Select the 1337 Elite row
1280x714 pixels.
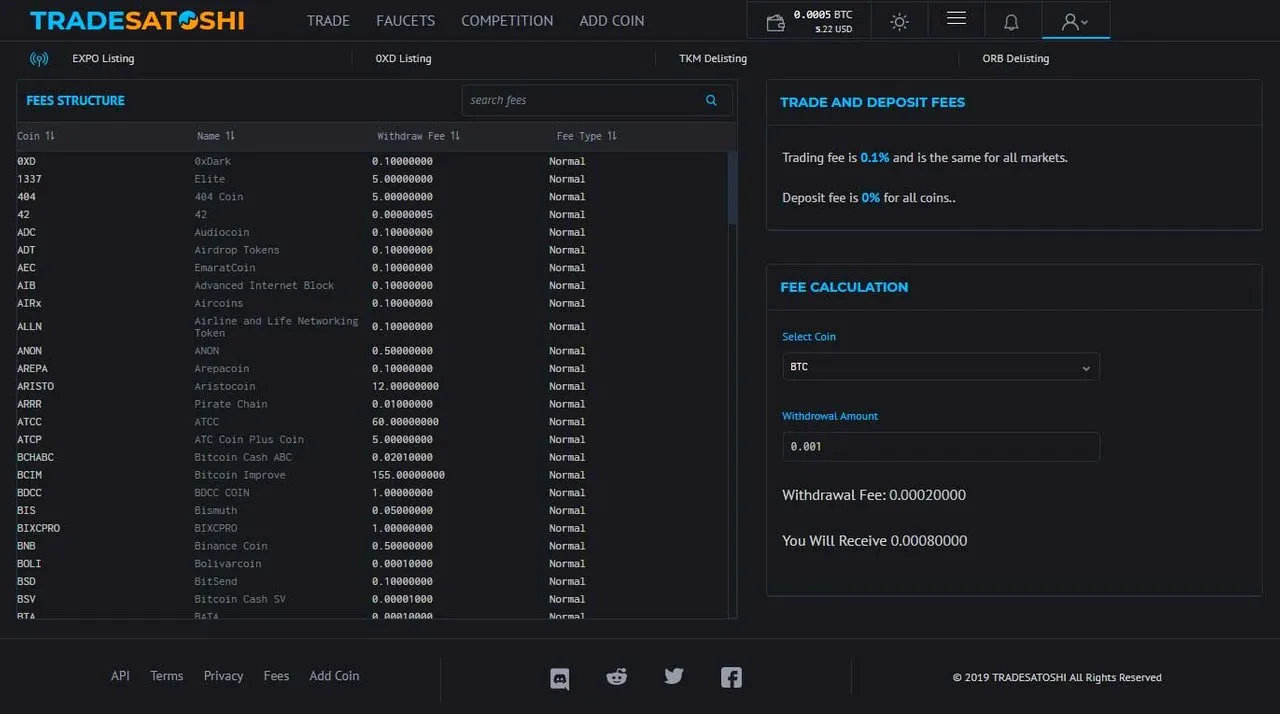click(372, 179)
